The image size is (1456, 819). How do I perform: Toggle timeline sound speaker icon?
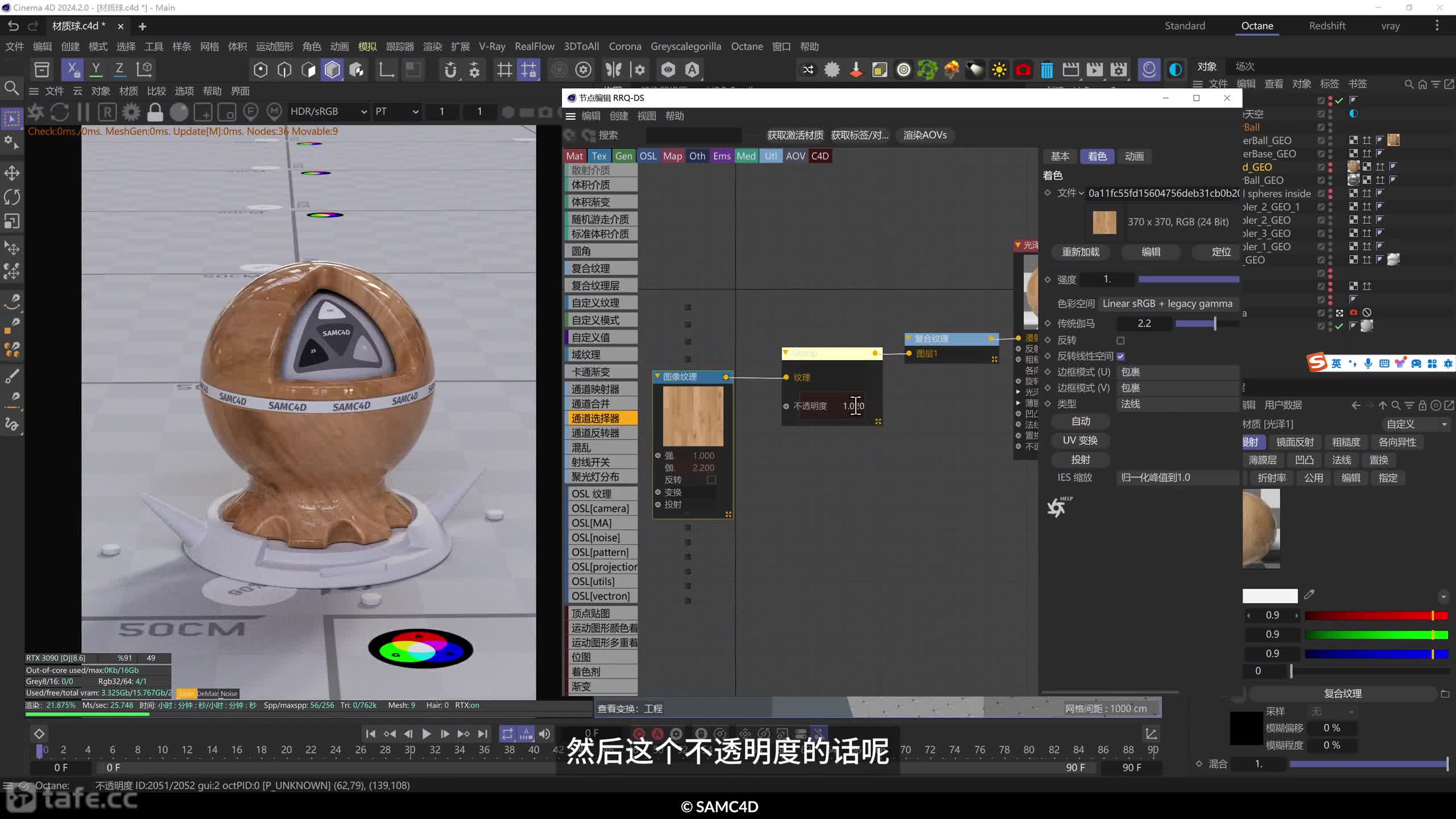[x=544, y=734]
